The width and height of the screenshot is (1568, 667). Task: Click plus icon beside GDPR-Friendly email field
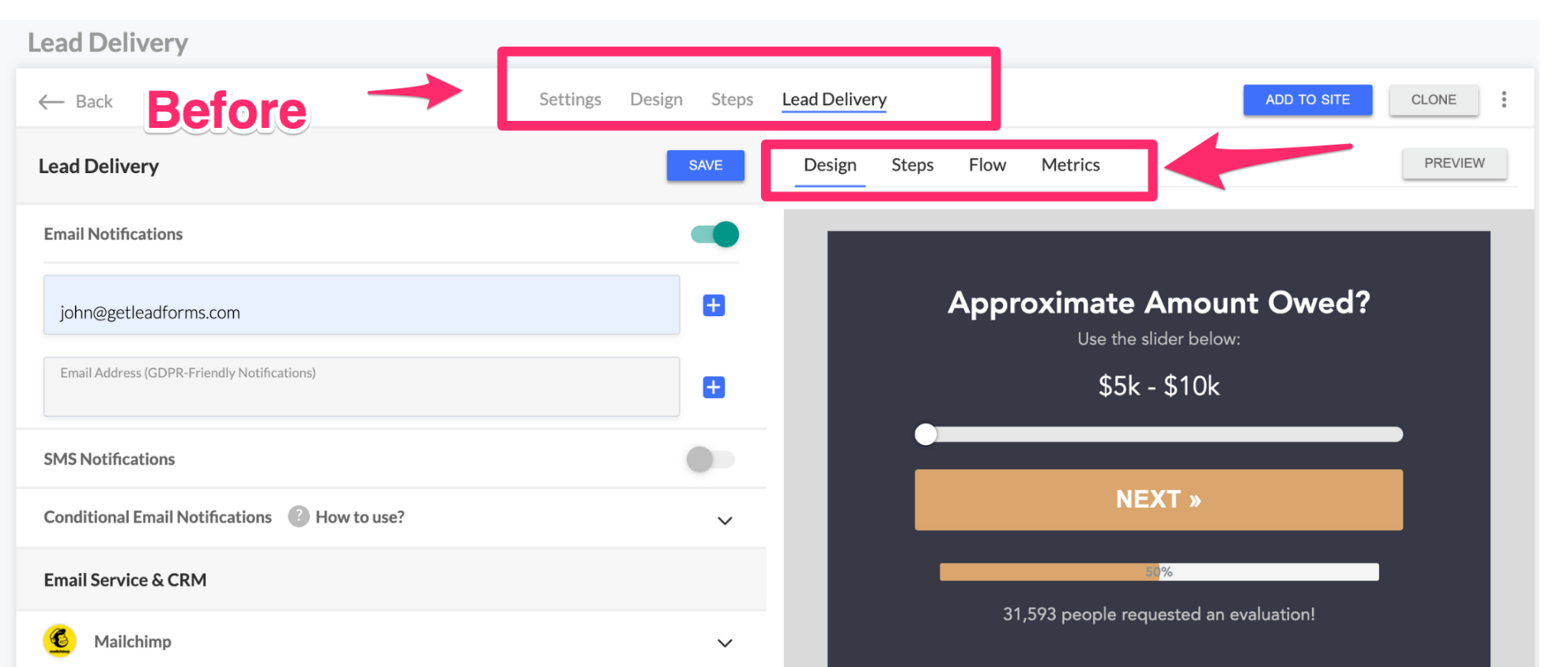click(x=714, y=387)
